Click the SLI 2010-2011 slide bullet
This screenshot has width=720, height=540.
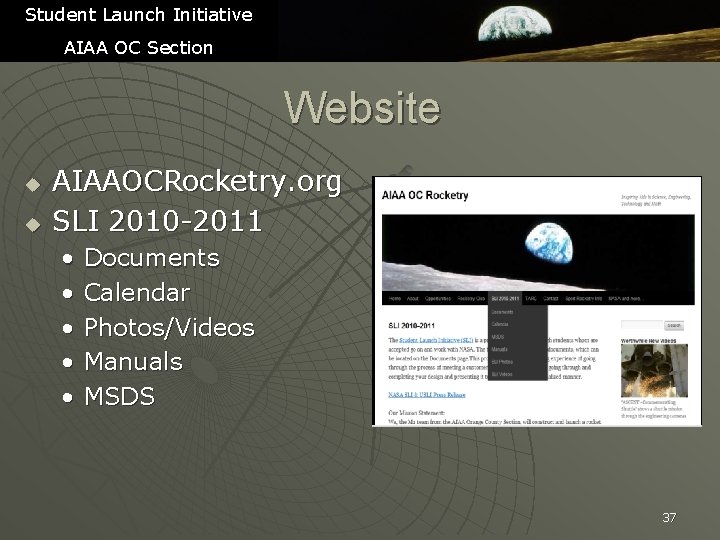click(157, 221)
